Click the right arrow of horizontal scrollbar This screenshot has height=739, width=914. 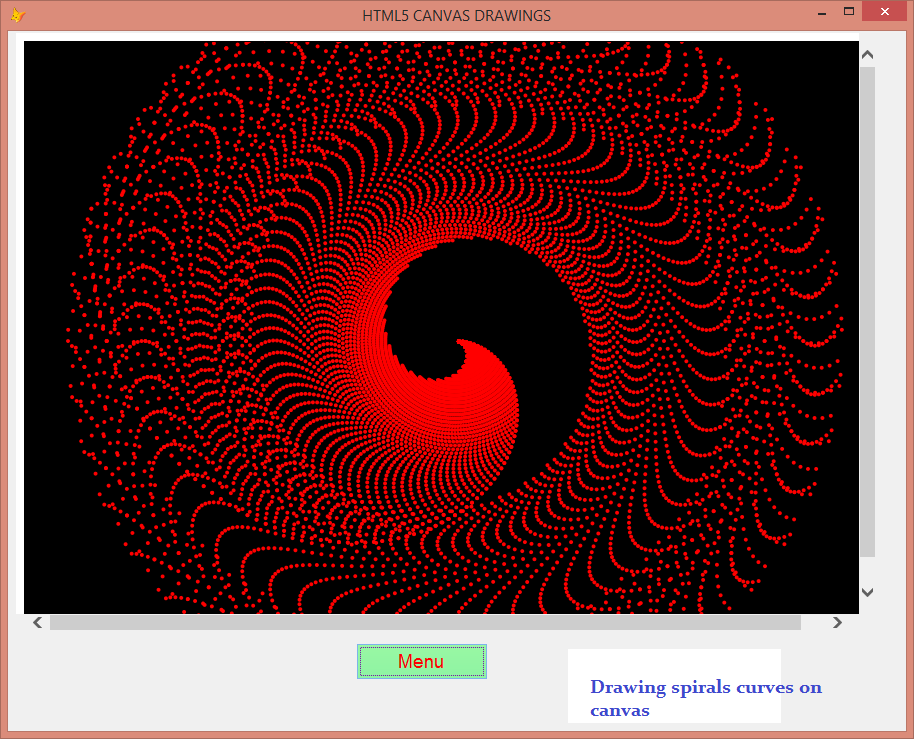(x=837, y=622)
